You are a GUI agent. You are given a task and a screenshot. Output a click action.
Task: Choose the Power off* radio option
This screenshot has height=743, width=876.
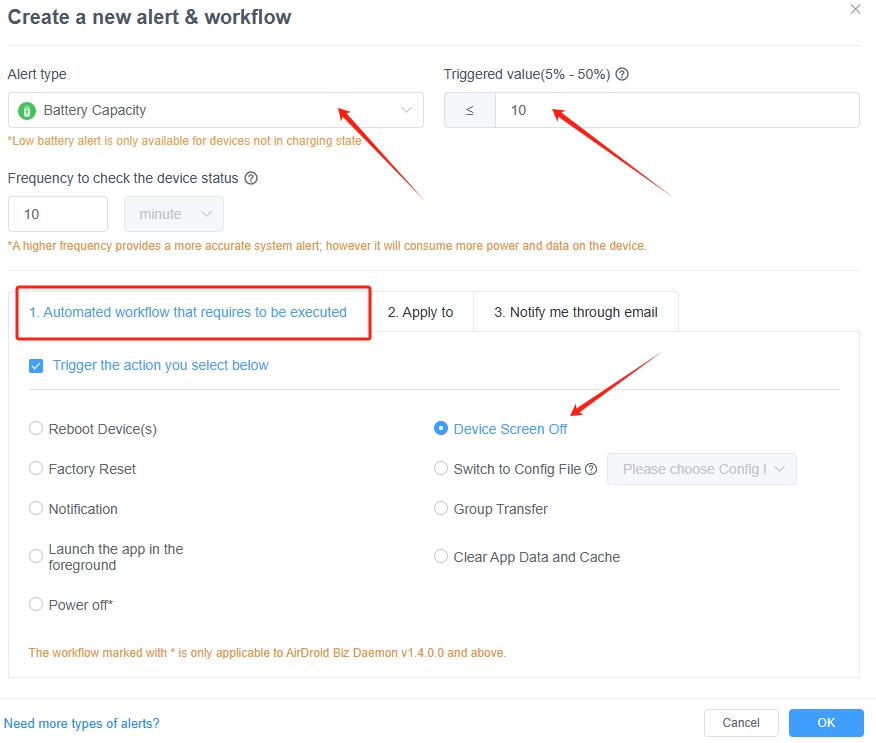36,605
